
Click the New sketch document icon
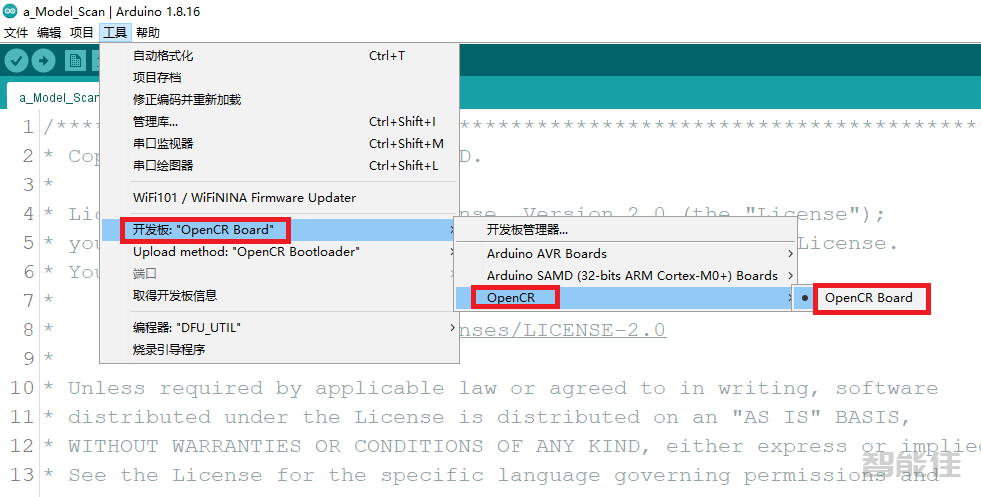point(75,61)
